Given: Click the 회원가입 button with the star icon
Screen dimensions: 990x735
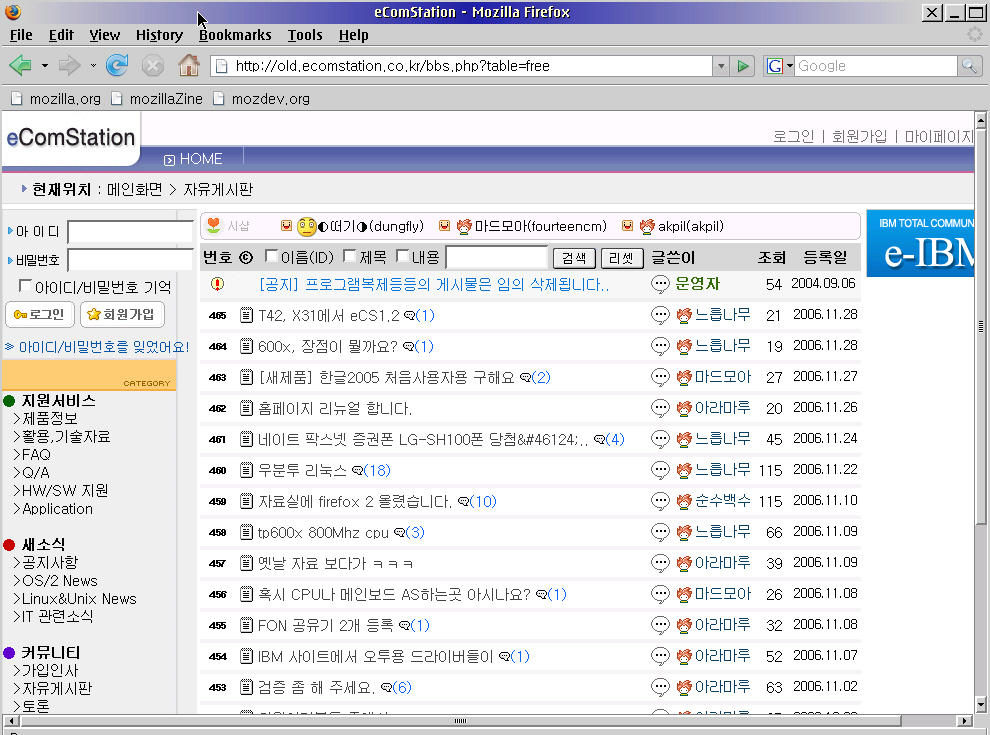Looking at the screenshot, I should coord(122,314).
